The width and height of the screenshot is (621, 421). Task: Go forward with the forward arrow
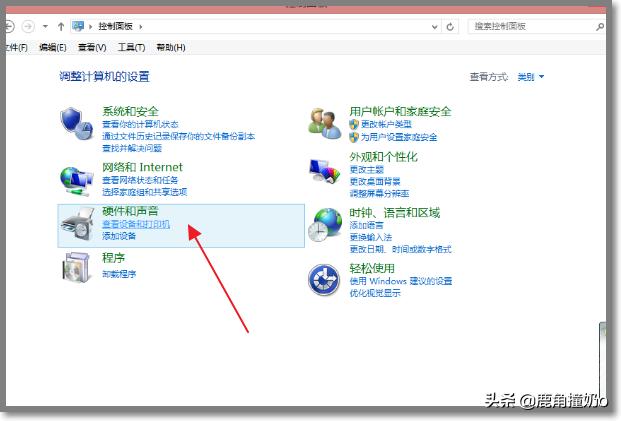28,27
